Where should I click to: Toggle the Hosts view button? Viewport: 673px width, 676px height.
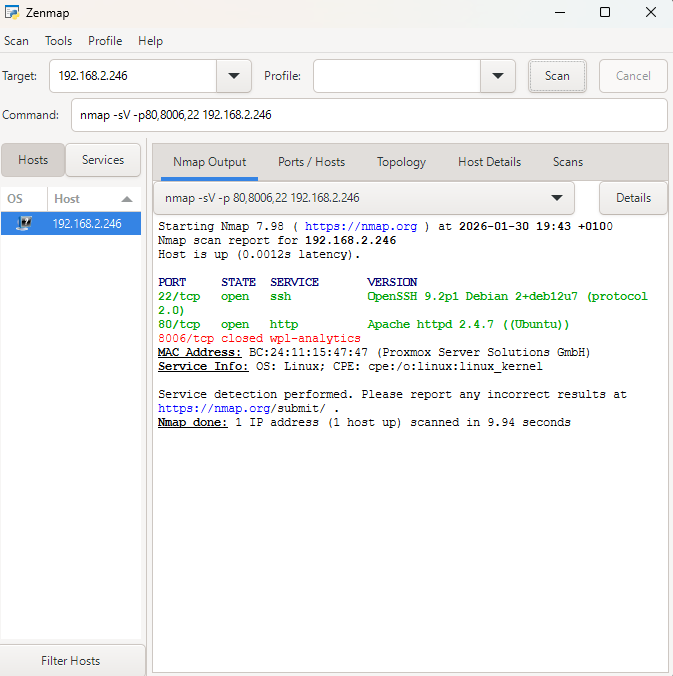(x=33, y=160)
